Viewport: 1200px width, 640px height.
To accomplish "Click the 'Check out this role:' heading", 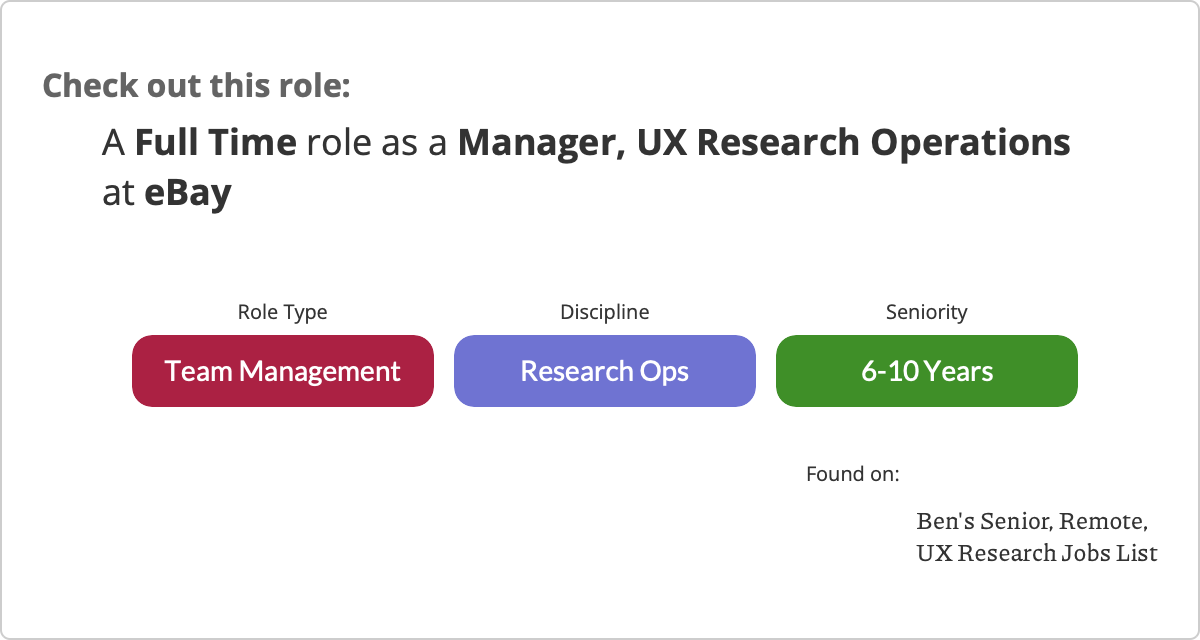I will pyautogui.click(x=197, y=86).
